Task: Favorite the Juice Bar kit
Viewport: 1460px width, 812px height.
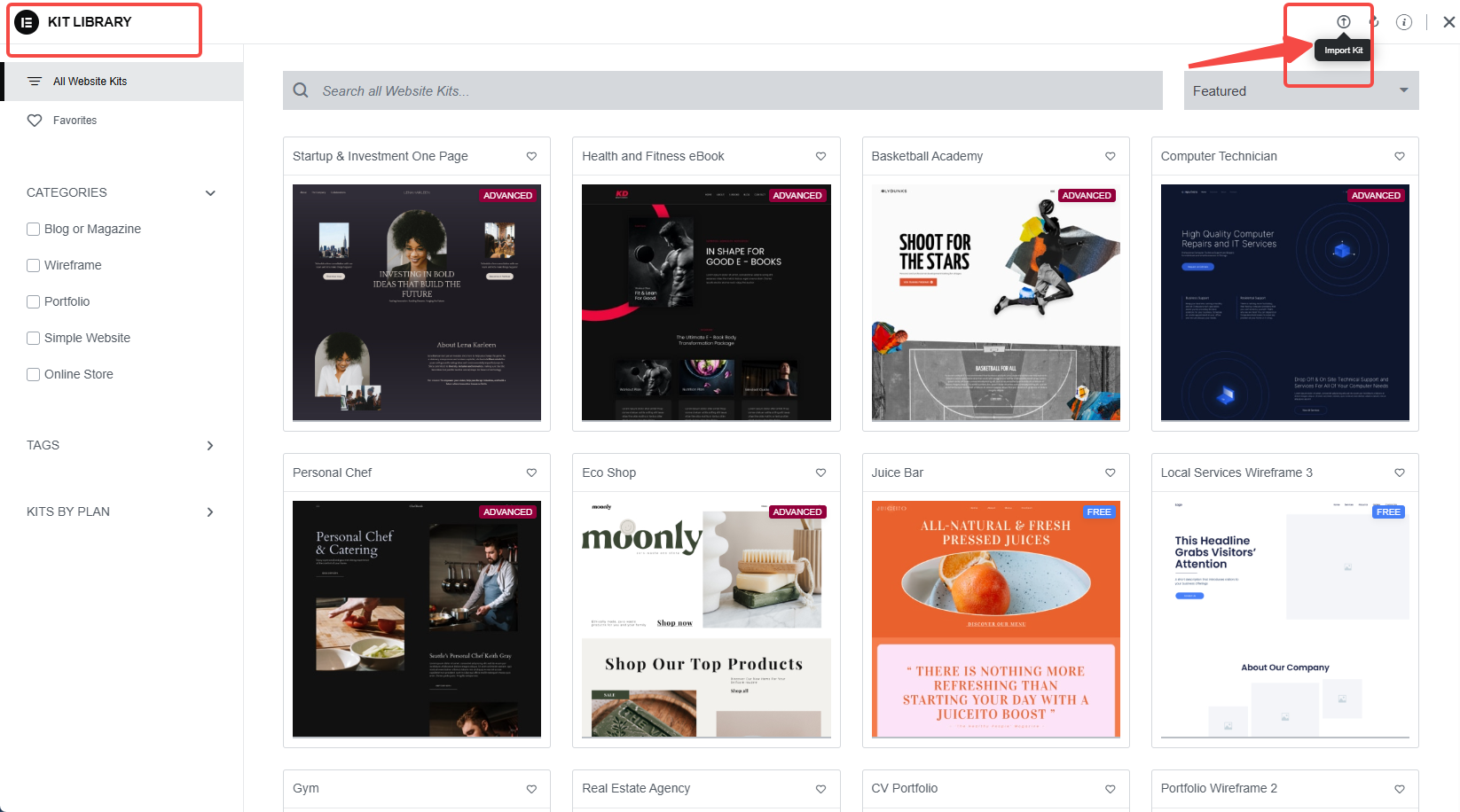Action: point(1111,472)
